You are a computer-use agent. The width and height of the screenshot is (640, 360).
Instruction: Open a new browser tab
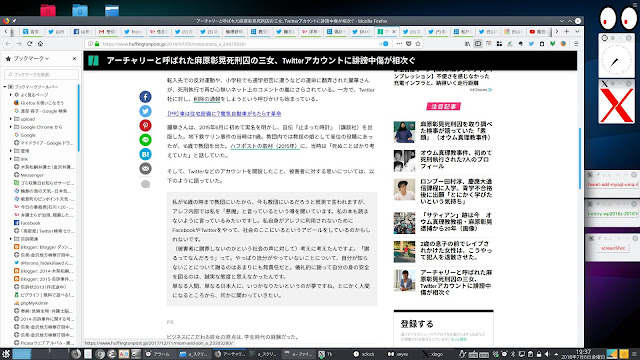point(567,31)
